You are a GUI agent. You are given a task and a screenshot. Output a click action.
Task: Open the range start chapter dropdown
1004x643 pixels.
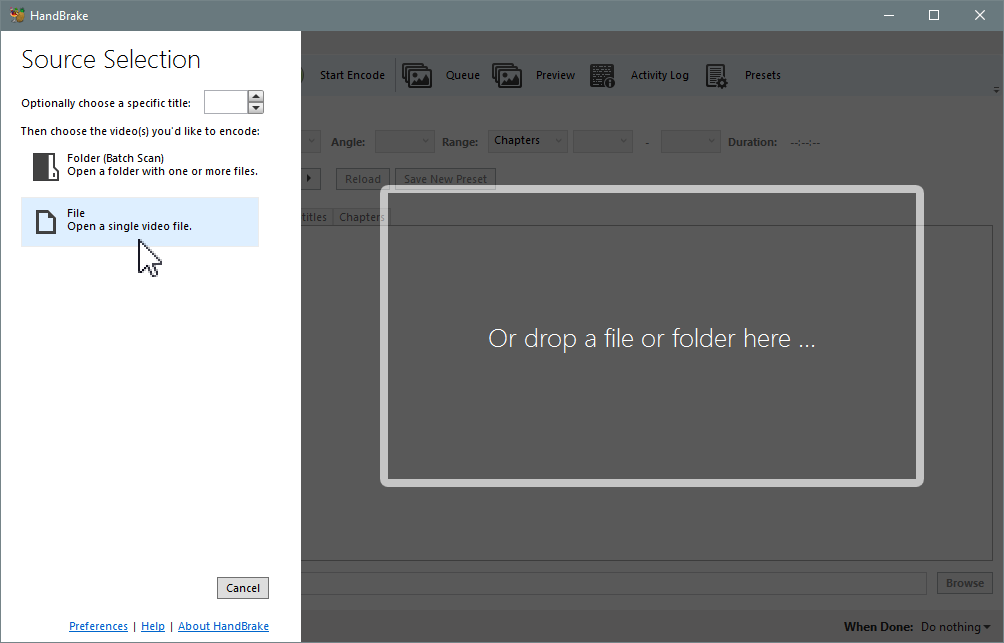(603, 142)
